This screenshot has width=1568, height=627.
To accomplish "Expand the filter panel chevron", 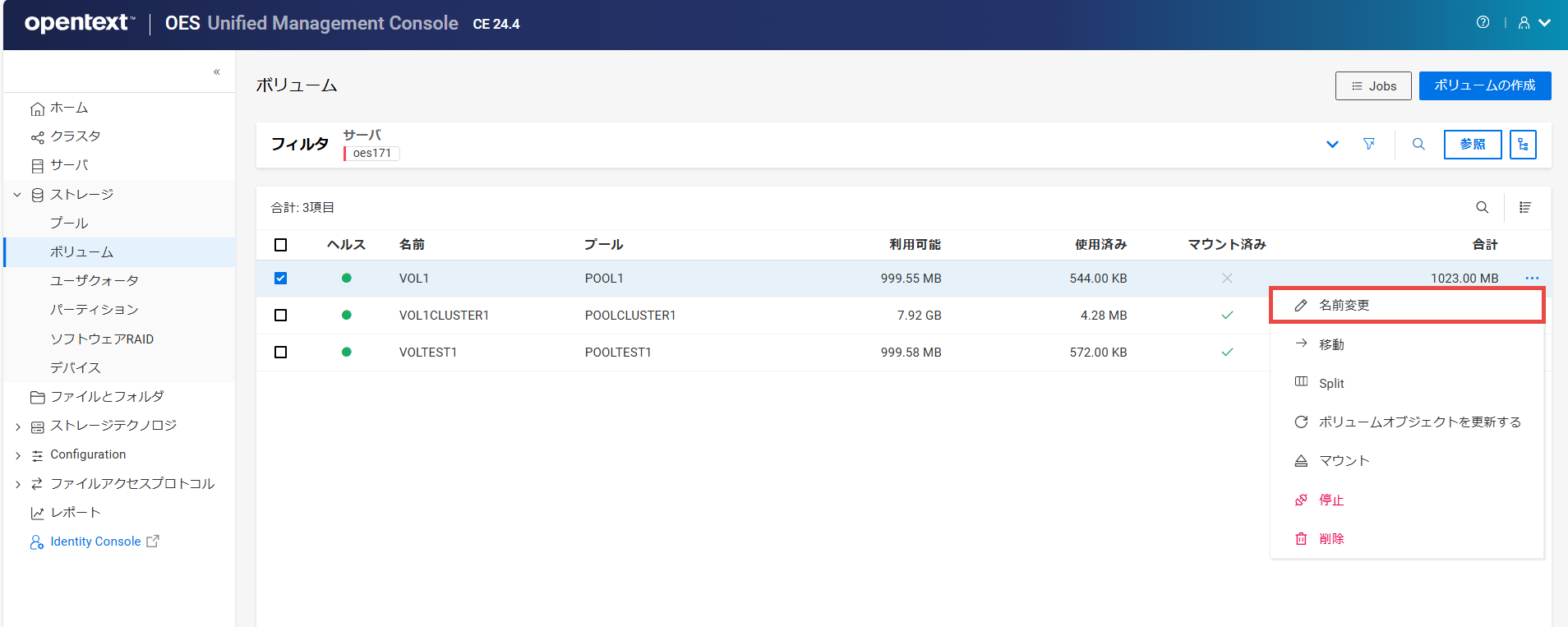I will point(1332,145).
